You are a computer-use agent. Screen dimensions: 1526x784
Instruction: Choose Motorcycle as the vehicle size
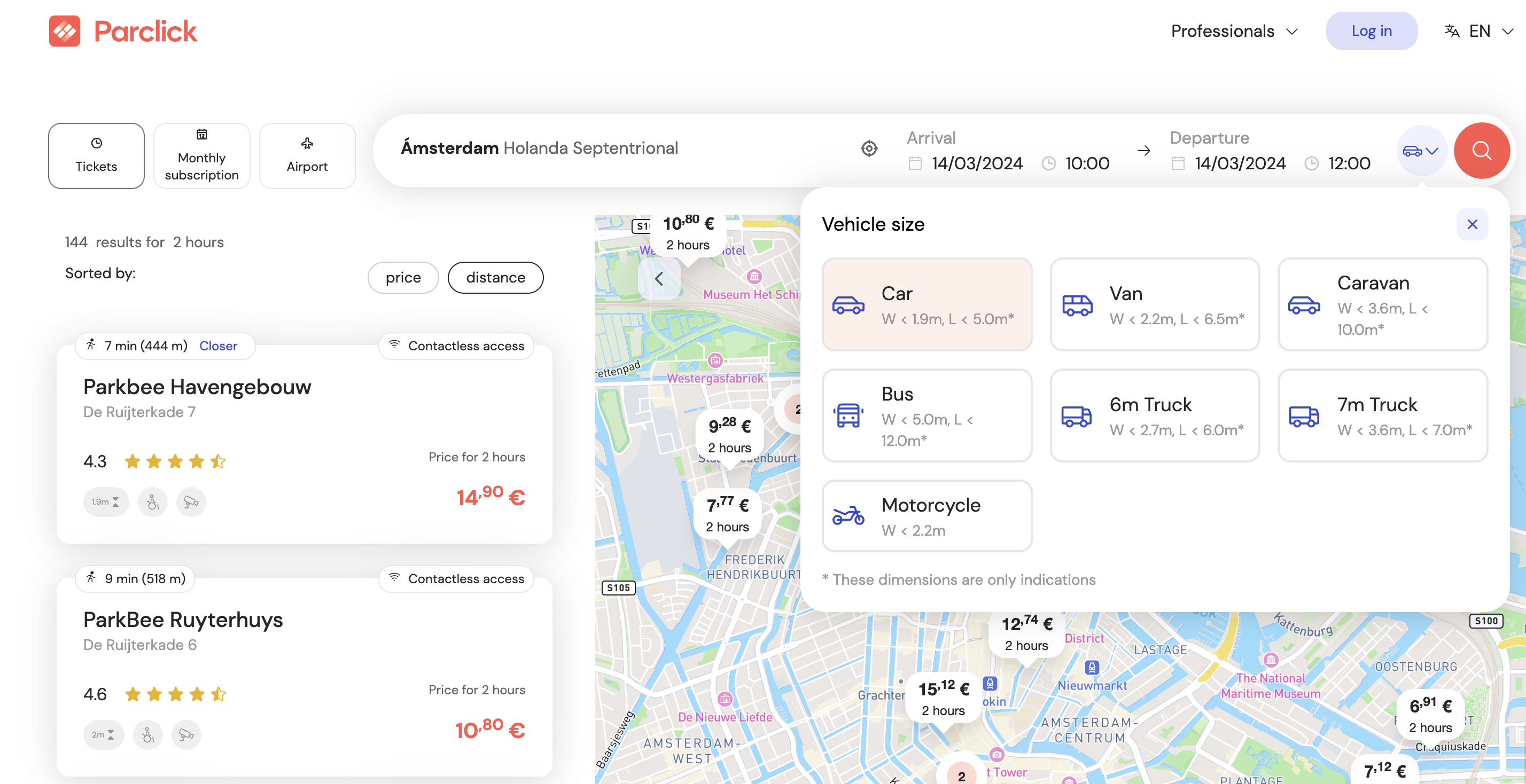(926, 516)
